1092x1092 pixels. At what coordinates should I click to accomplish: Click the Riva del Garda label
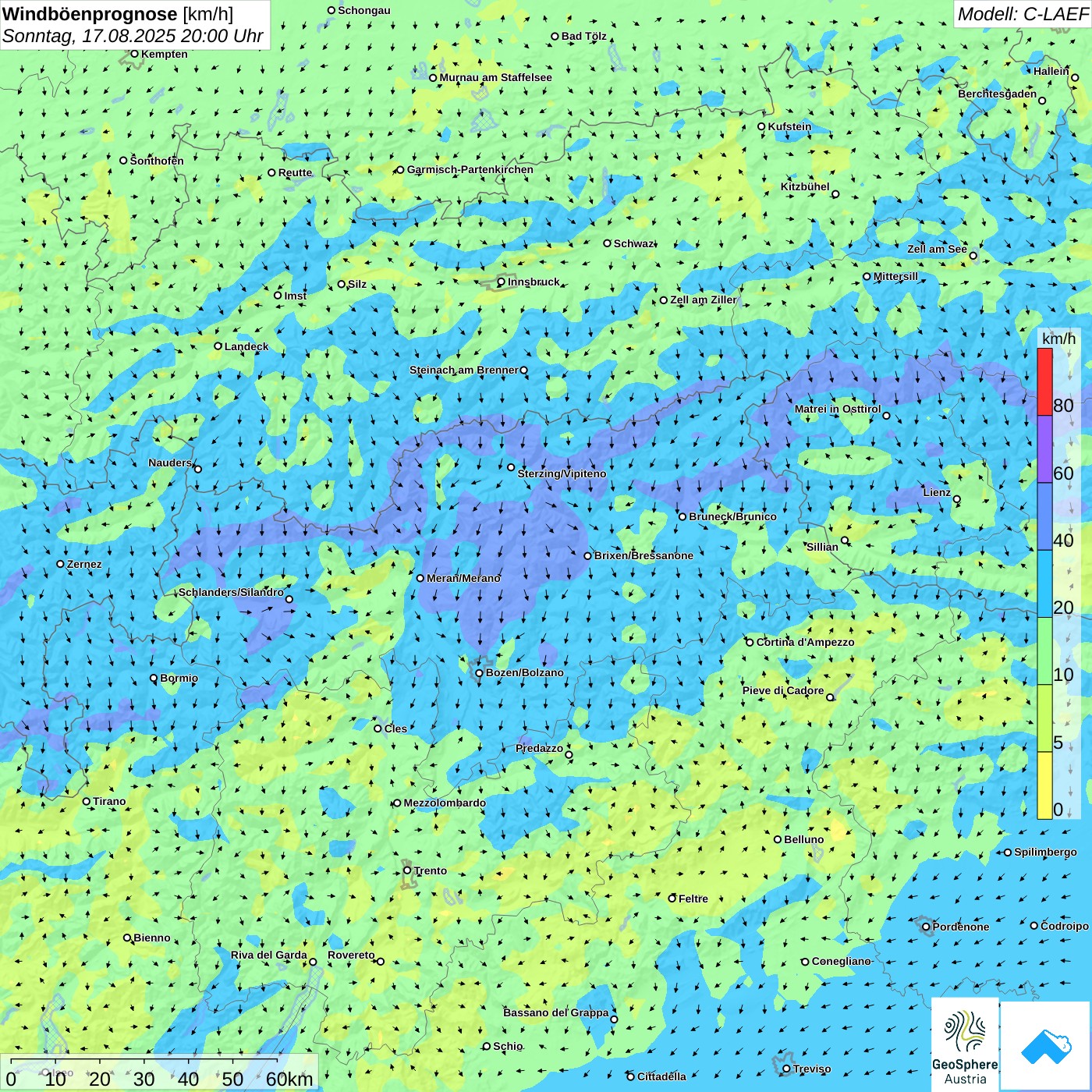(269, 955)
